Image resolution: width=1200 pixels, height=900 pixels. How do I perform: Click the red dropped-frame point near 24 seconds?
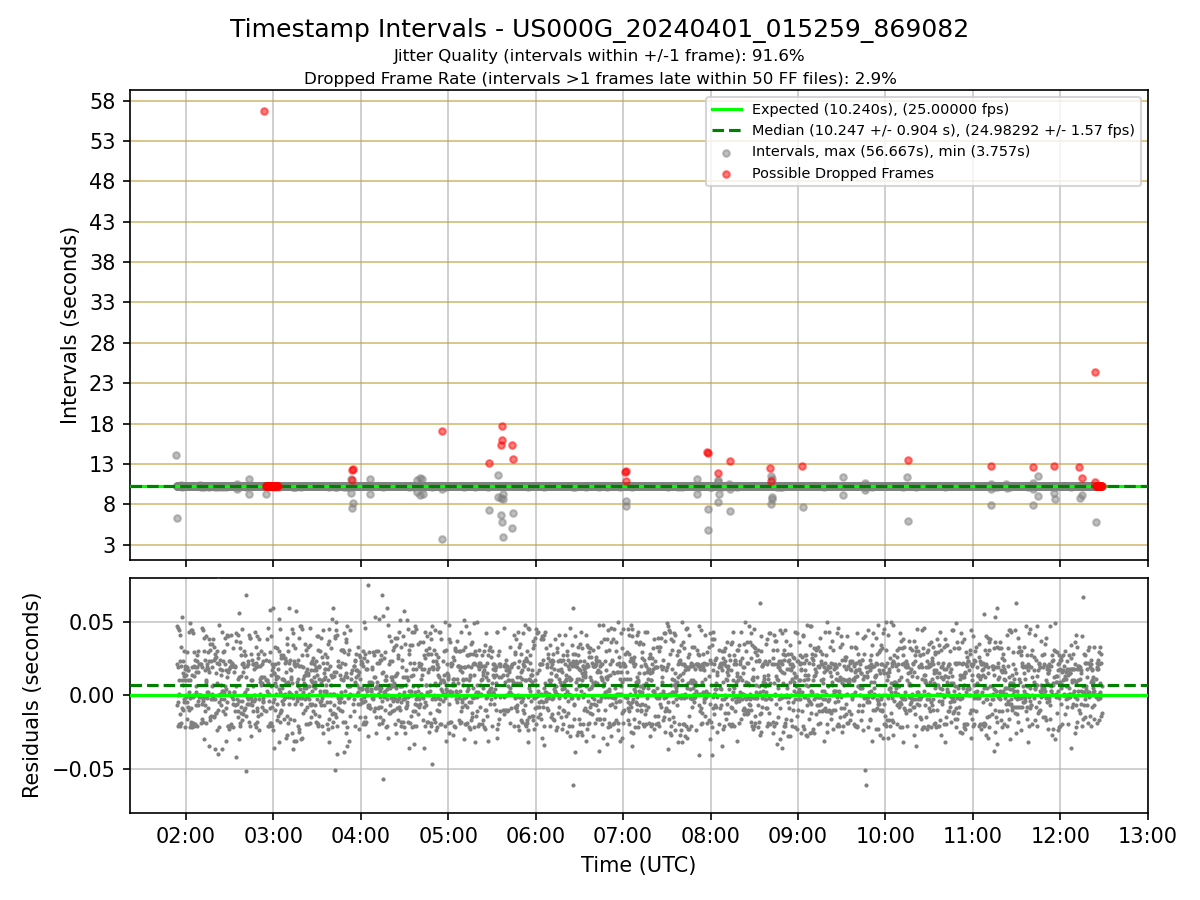pyautogui.click(x=1095, y=372)
